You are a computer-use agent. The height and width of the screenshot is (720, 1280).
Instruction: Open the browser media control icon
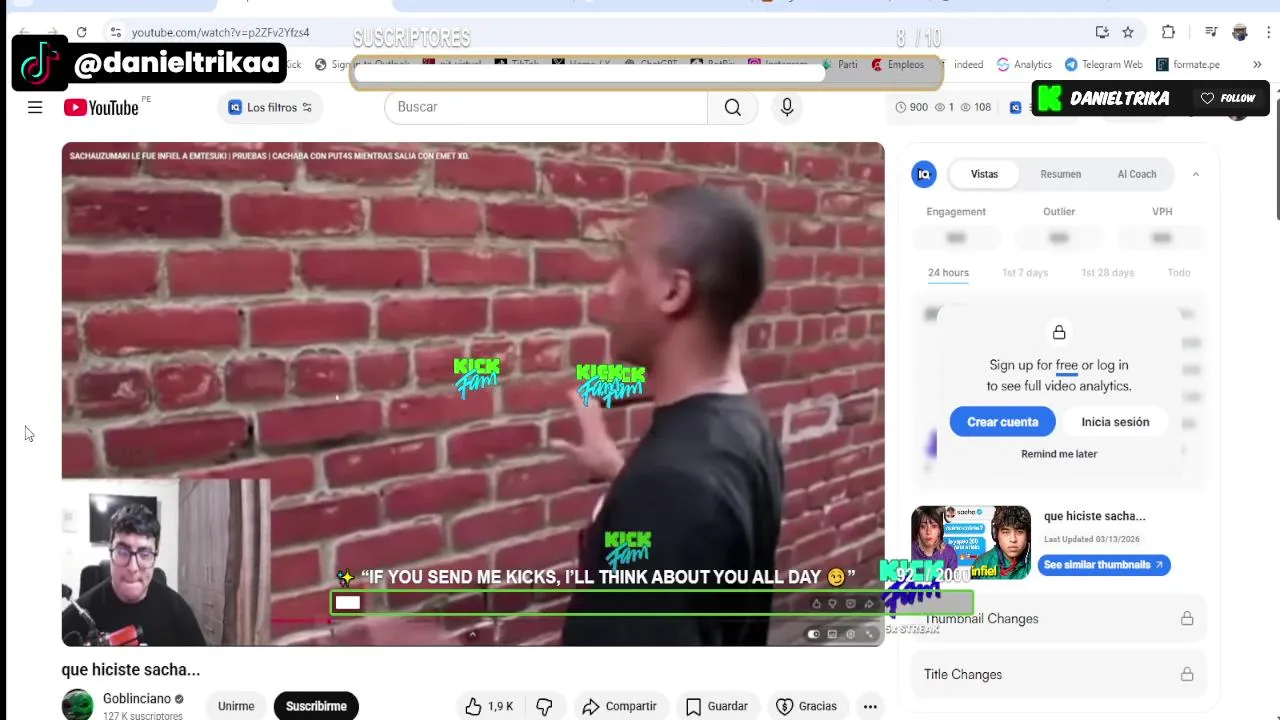point(1211,32)
